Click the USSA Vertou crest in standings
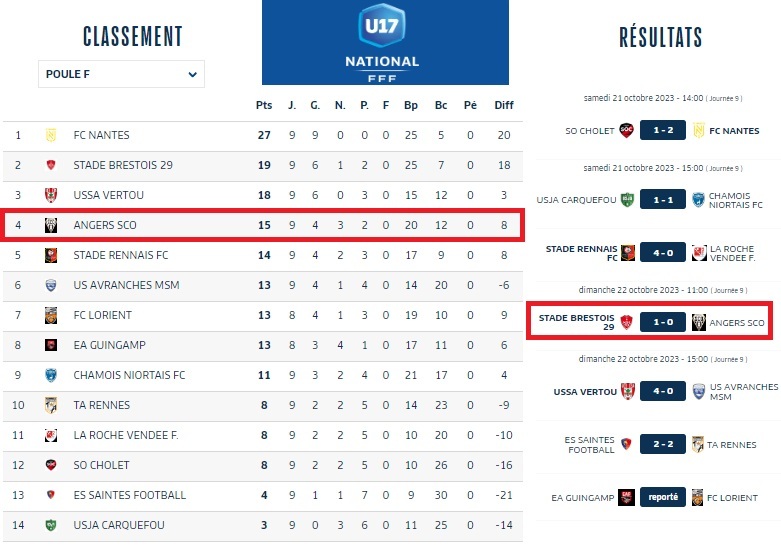The width and height of the screenshot is (781, 546). point(50,196)
